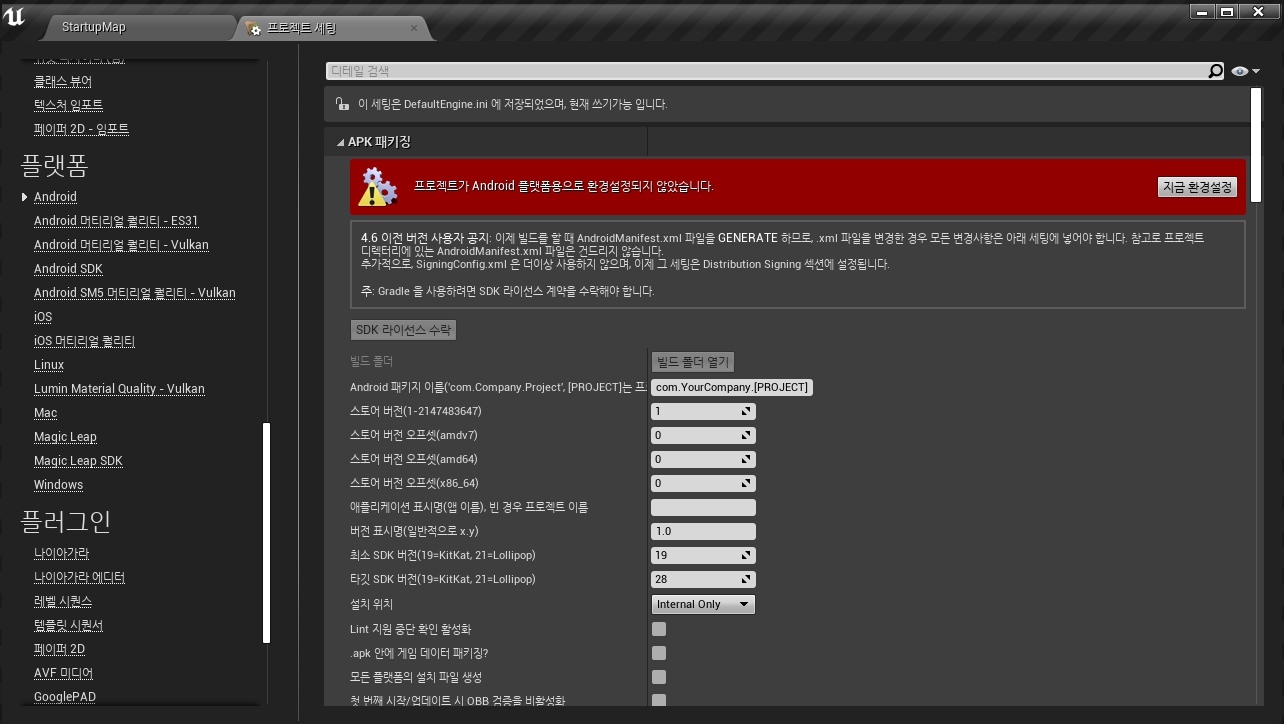Open Windows platform settings
This screenshot has width=1284, height=724.
tap(58, 485)
